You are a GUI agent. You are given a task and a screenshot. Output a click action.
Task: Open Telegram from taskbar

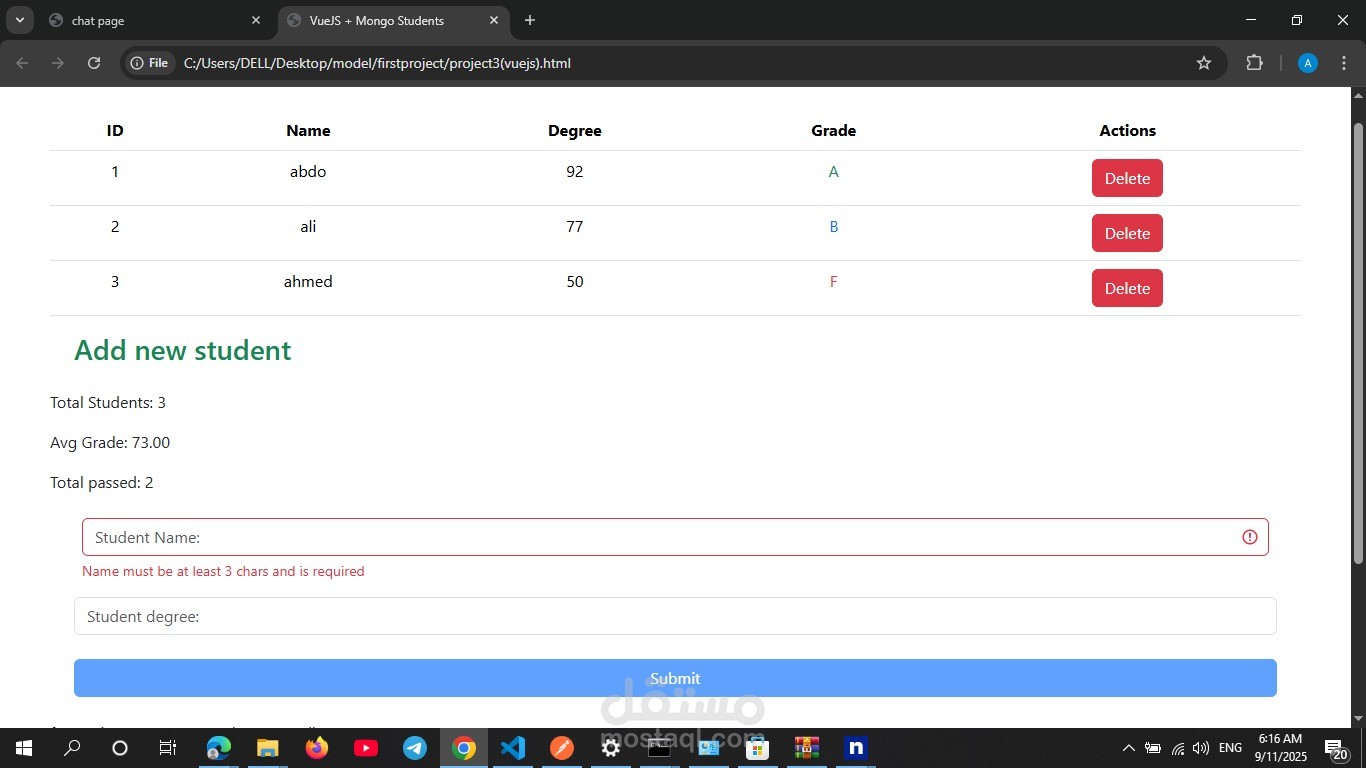pyautogui.click(x=415, y=748)
